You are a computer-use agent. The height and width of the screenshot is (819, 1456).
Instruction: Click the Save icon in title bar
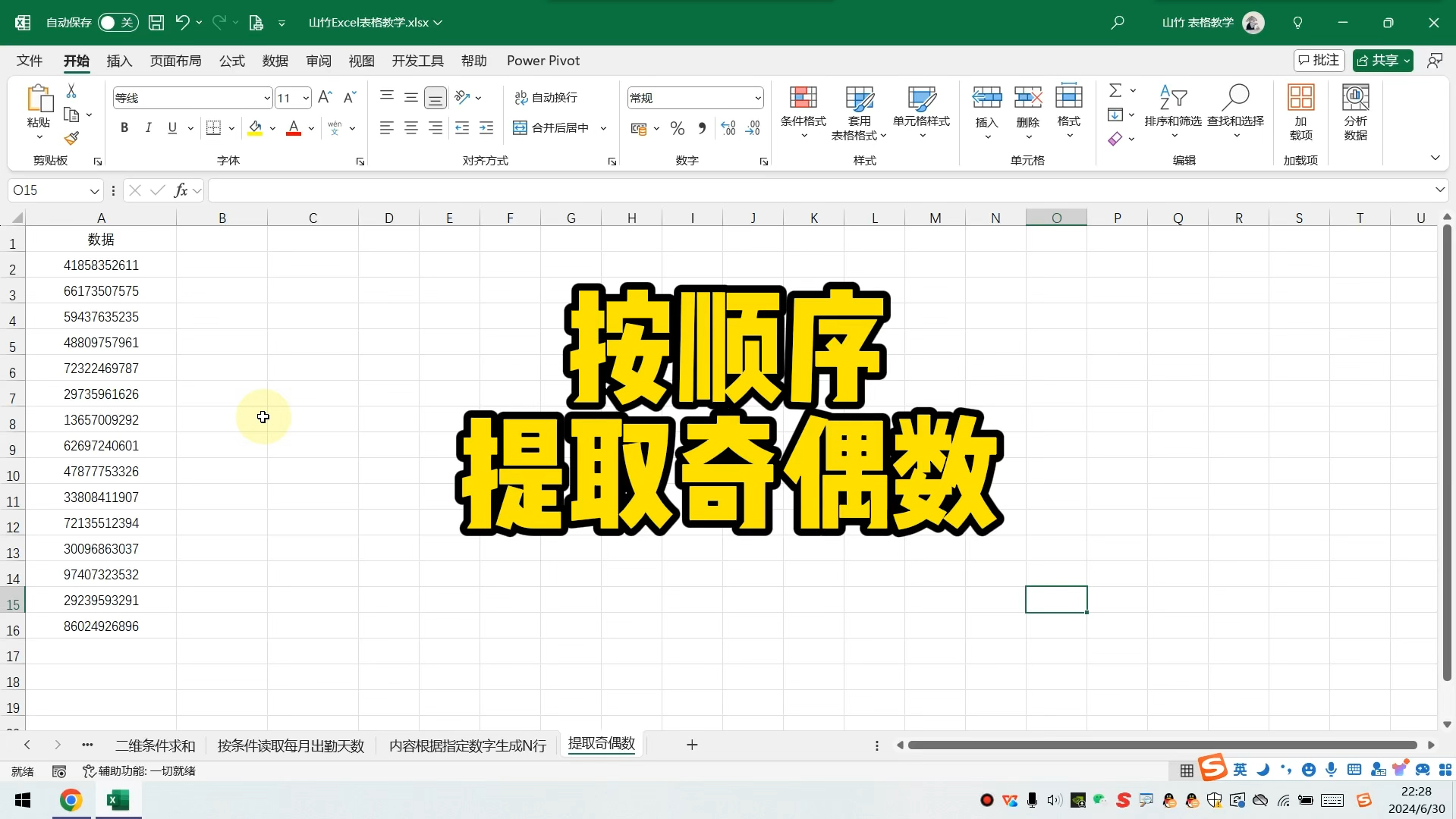[156, 23]
